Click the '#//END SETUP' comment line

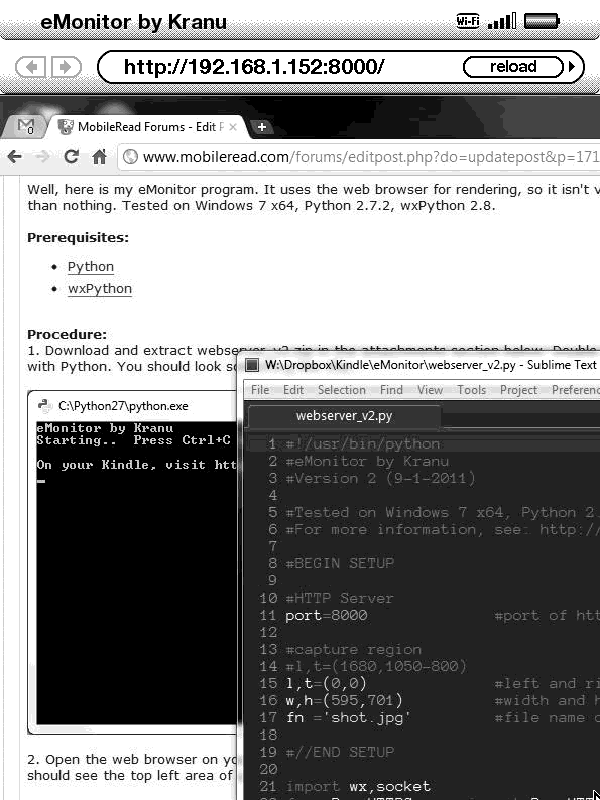(340, 753)
